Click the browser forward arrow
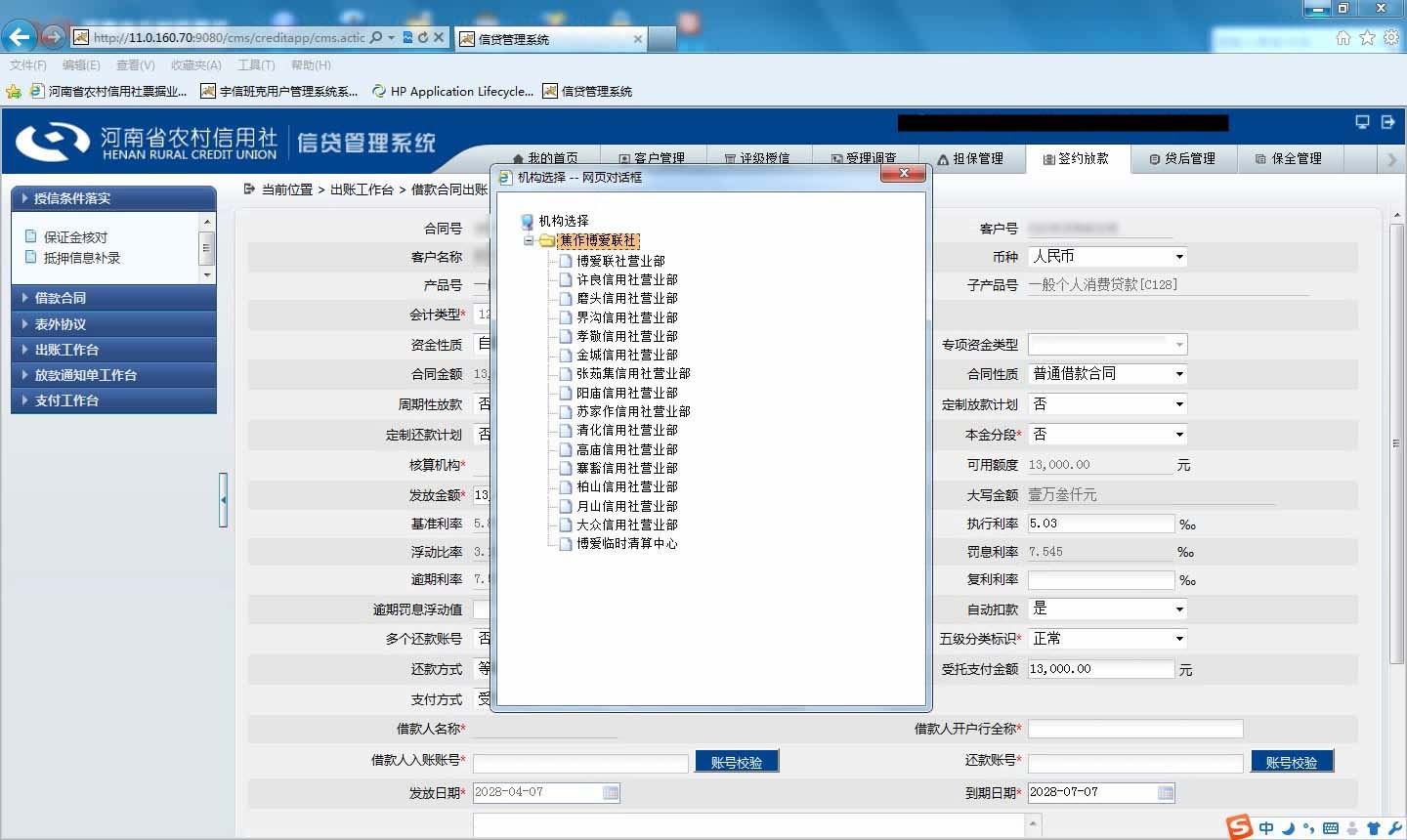This screenshot has height=840, width=1407. 54,37
